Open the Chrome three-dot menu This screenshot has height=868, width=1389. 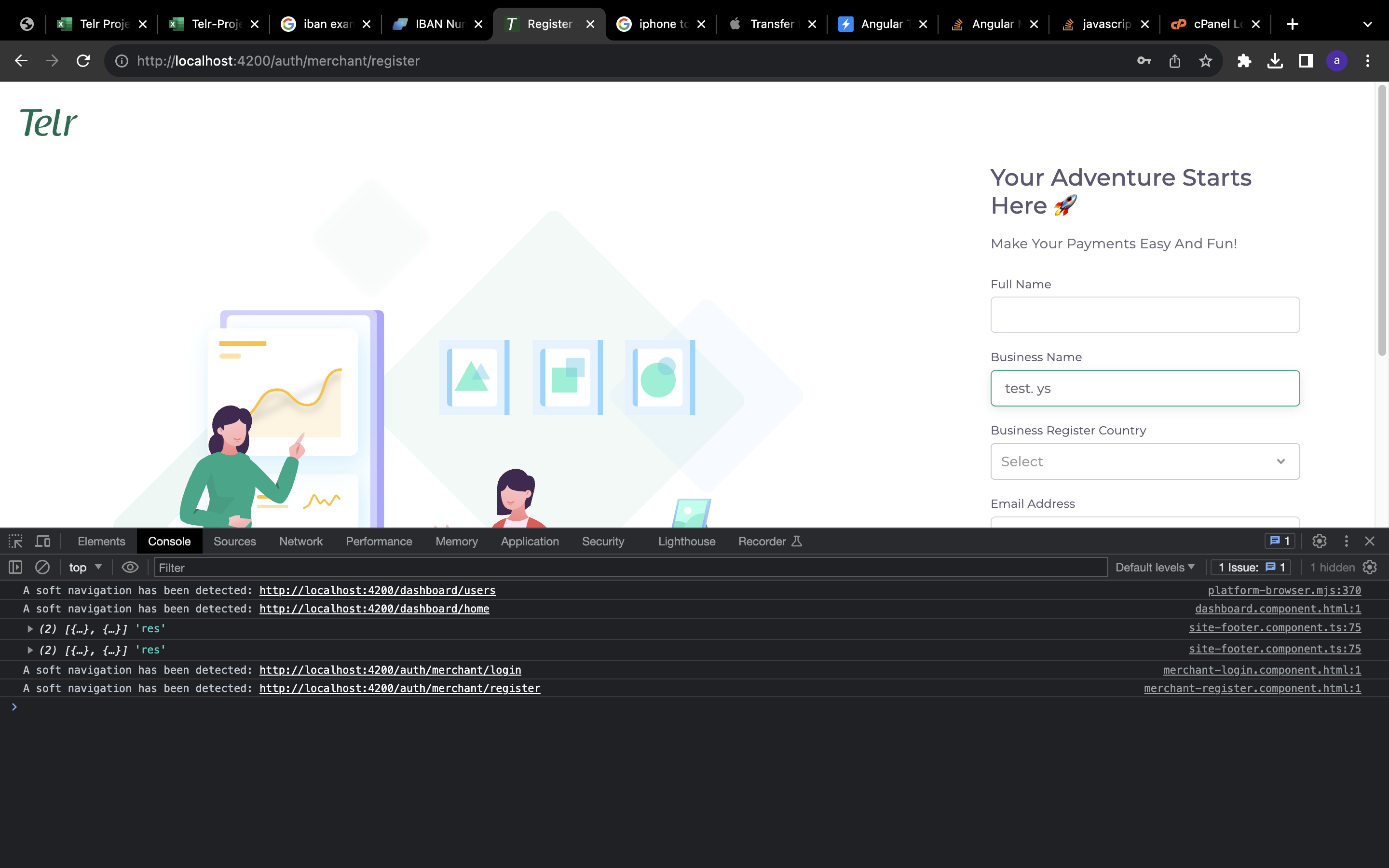click(1368, 61)
